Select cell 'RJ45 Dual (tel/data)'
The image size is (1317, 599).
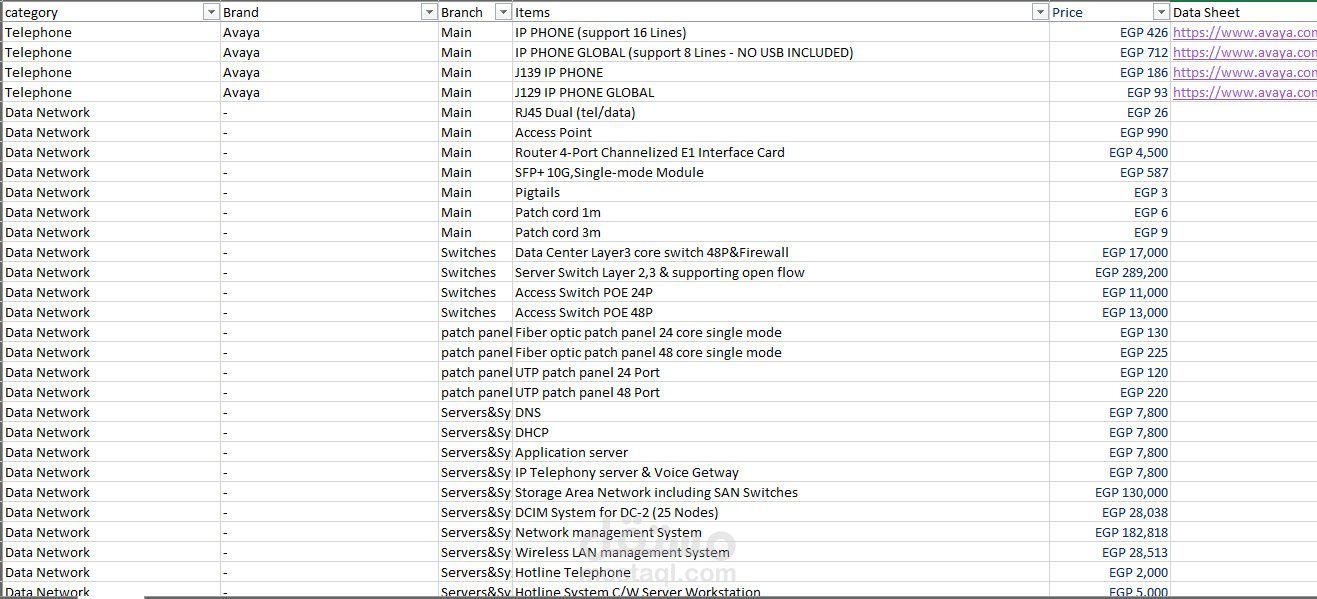pos(781,112)
